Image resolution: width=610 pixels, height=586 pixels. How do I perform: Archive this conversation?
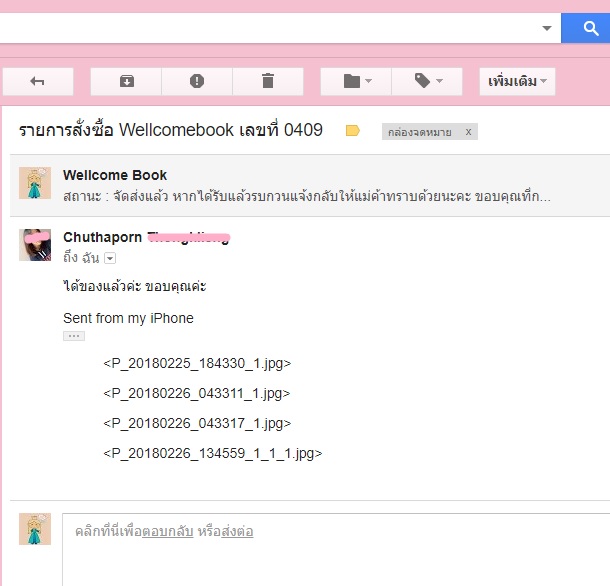click(126, 81)
